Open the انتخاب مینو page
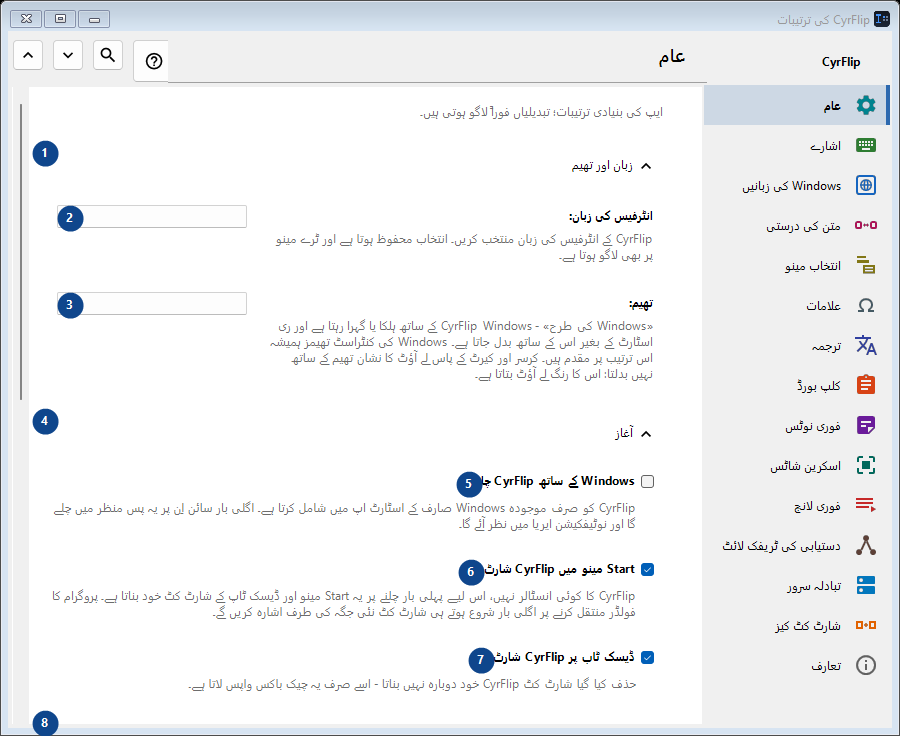This screenshot has width=900, height=736. pyautogui.click(x=797, y=265)
